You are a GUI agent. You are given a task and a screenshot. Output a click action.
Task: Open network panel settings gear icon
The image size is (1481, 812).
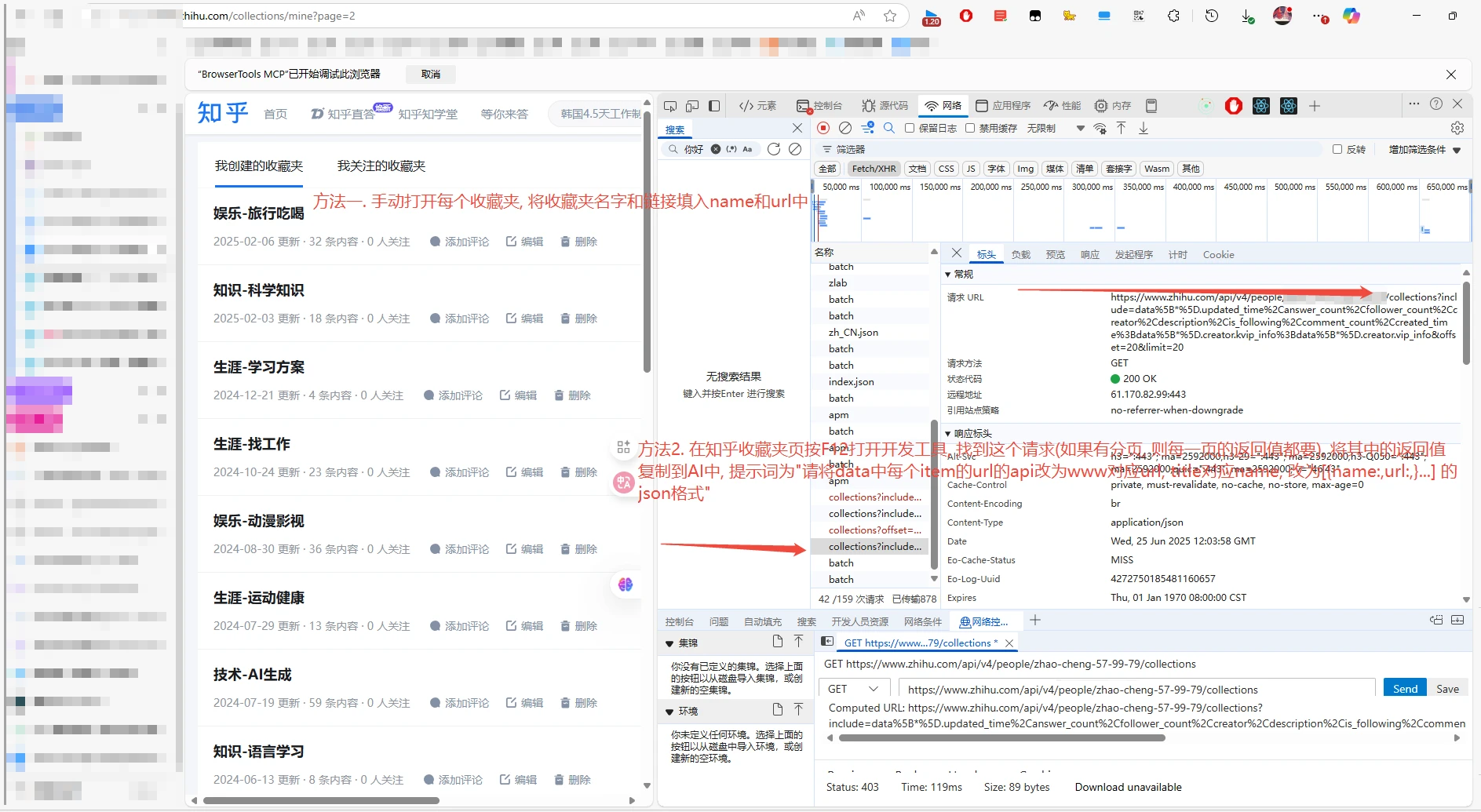[x=1457, y=128]
